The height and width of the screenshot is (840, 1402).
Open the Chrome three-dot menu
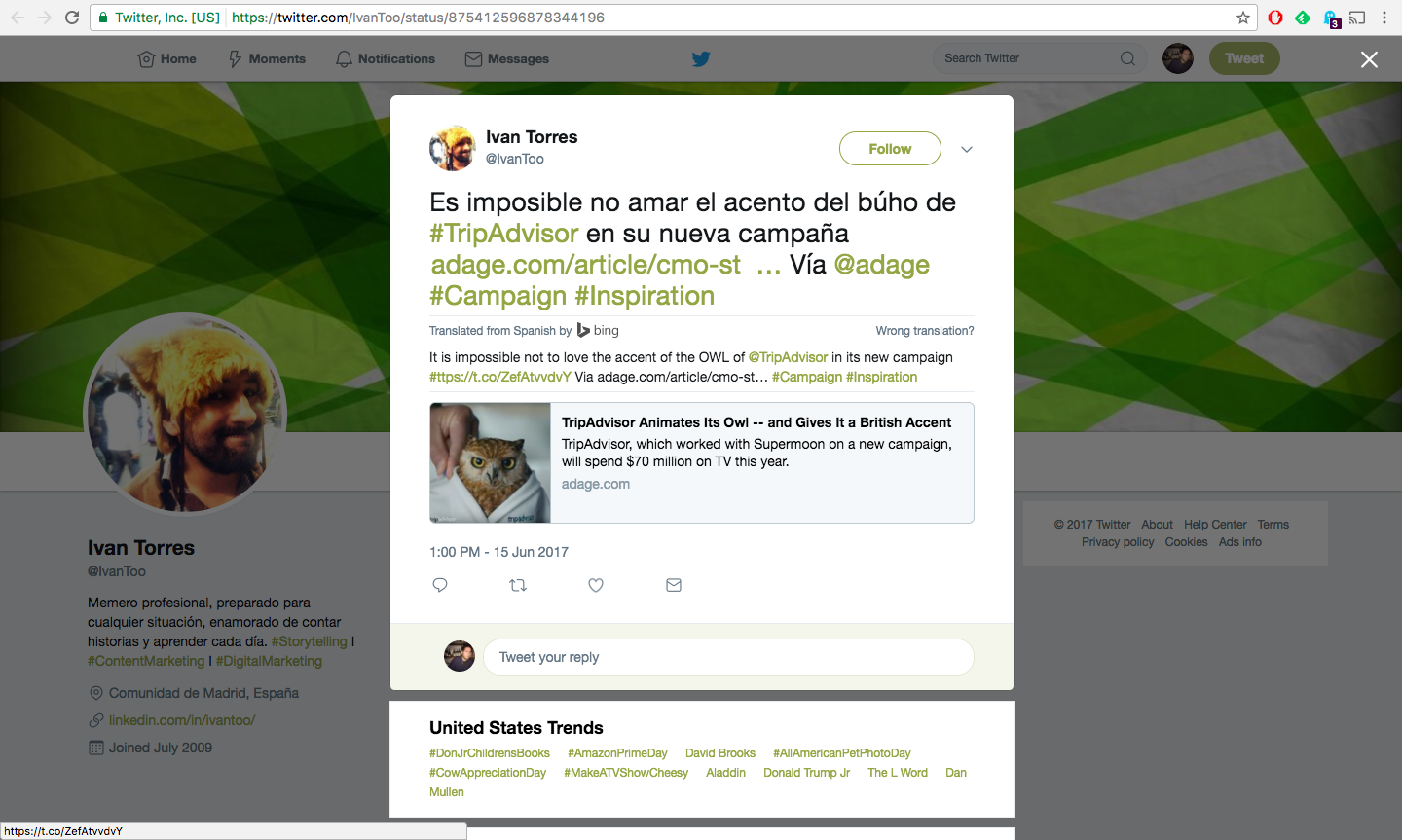(x=1384, y=18)
